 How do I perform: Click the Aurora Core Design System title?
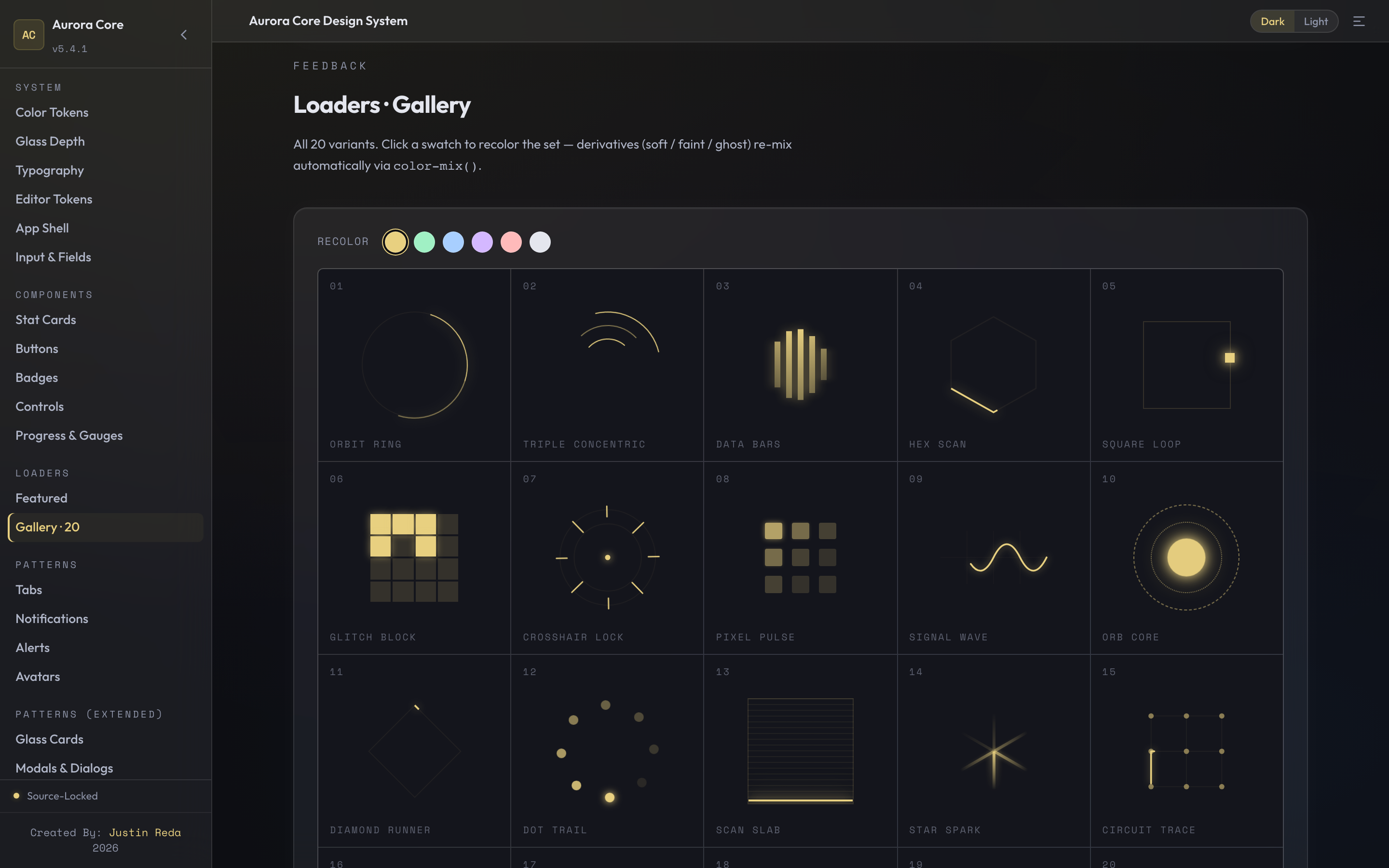click(x=328, y=21)
